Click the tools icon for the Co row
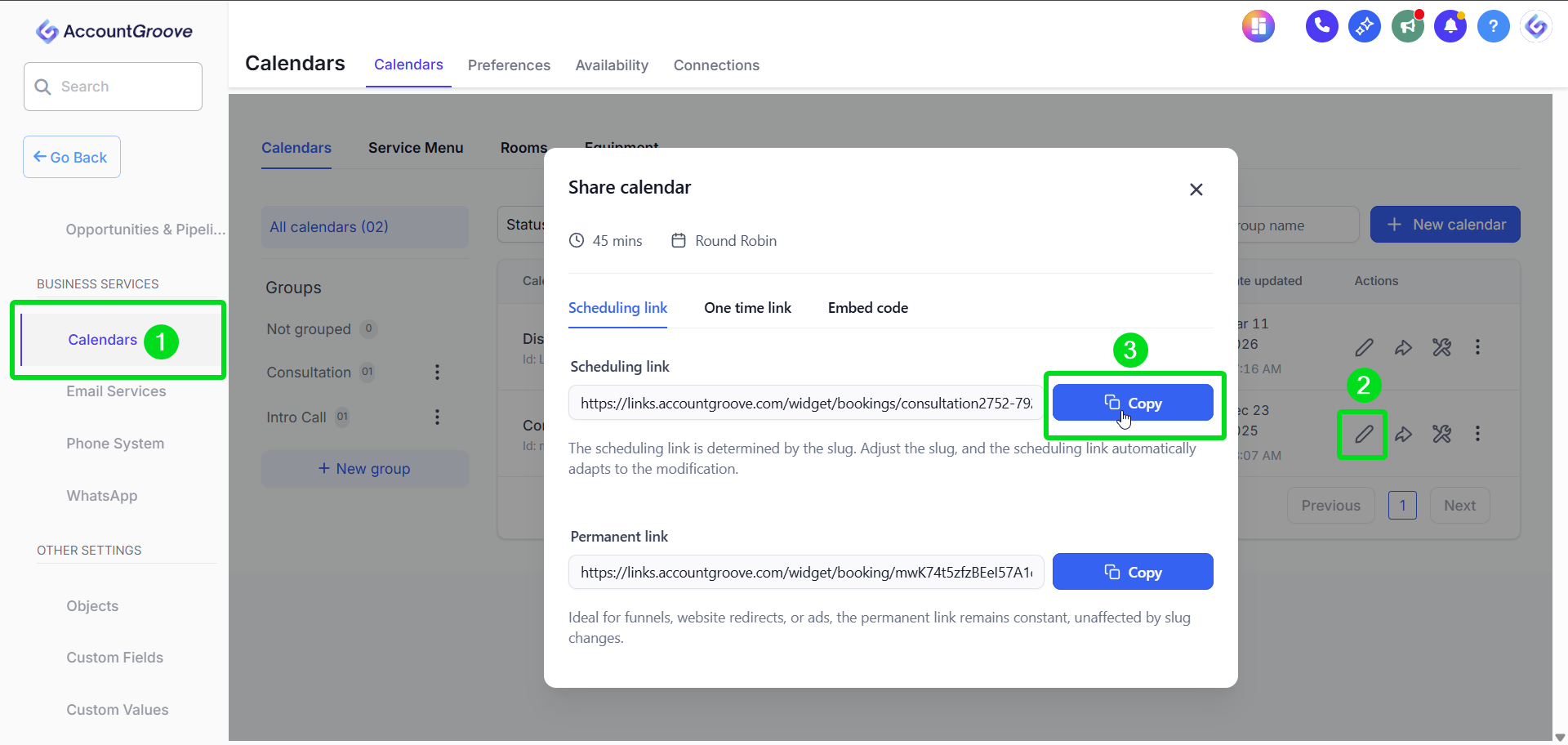Viewport: 1568px width, 745px height. [1442, 434]
